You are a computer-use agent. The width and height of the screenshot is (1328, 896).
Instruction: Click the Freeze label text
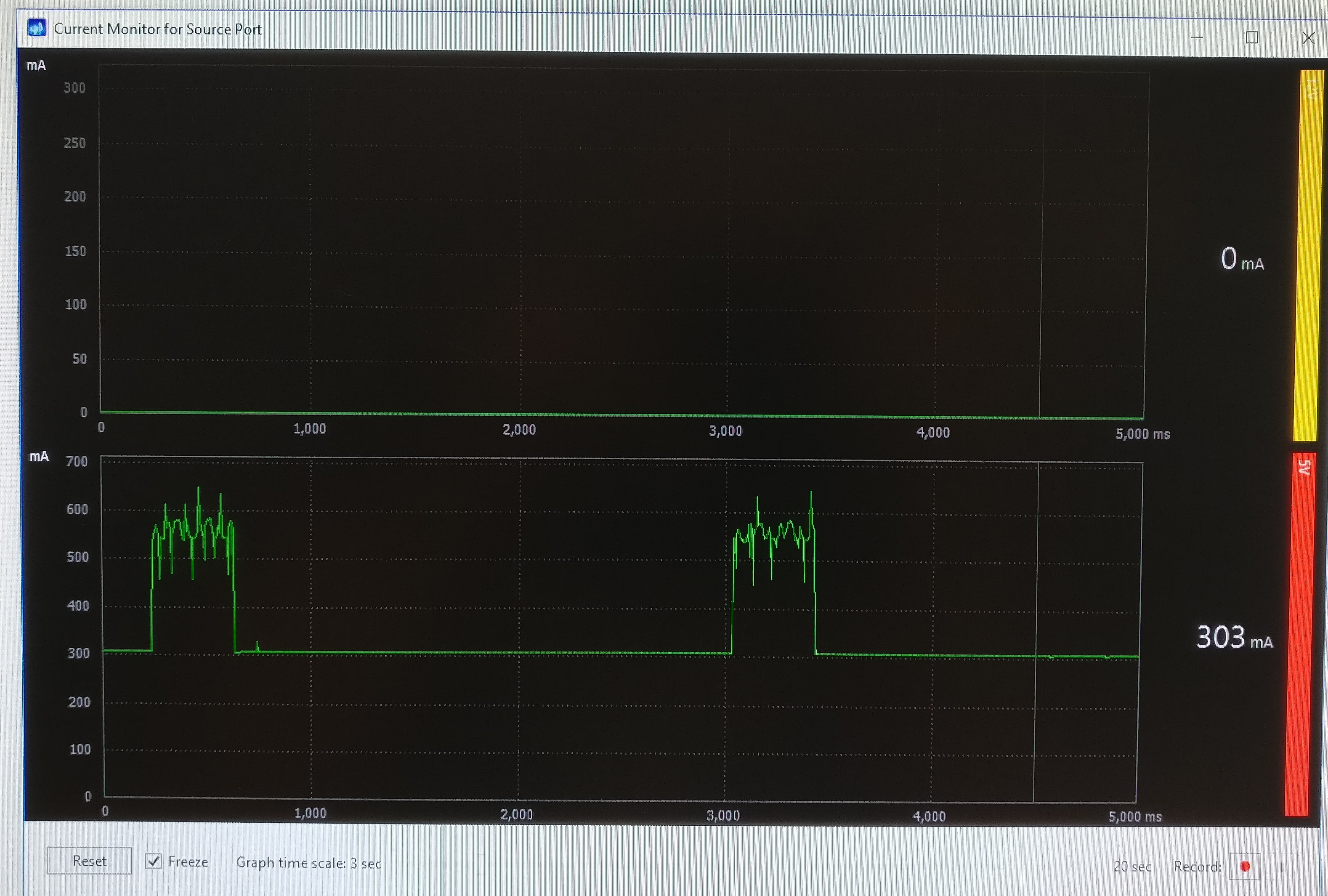[188, 862]
